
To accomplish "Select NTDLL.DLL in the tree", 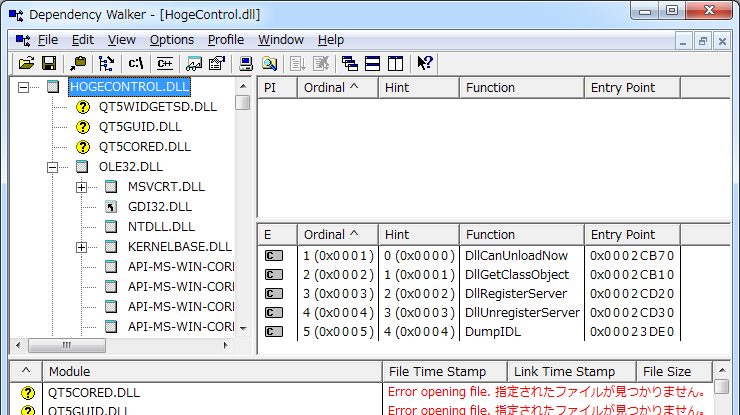I will click(x=161, y=227).
